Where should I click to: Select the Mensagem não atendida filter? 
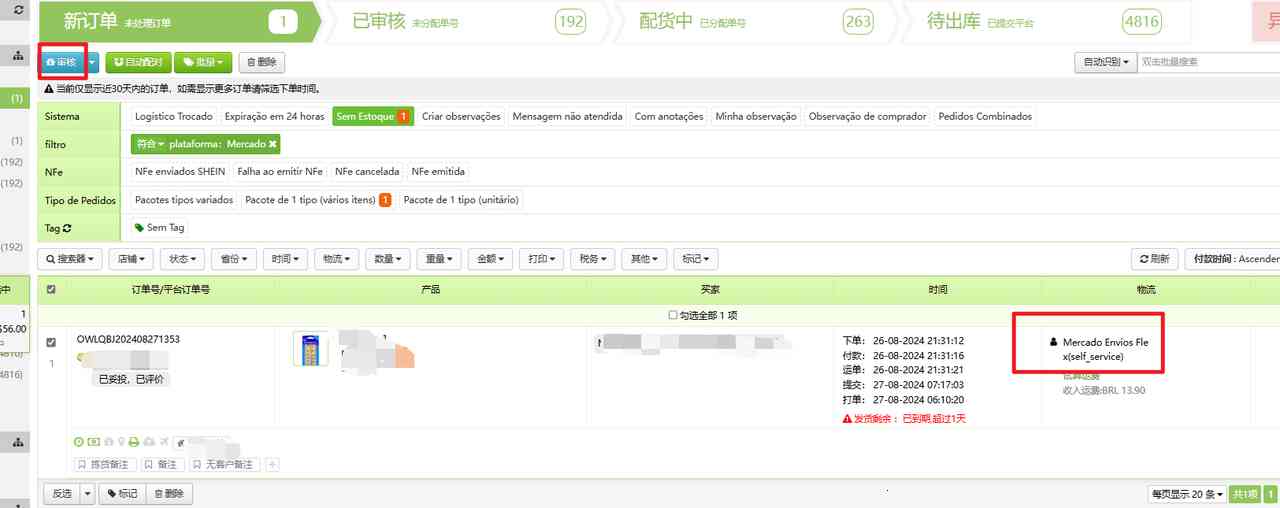click(x=568, y=117)
